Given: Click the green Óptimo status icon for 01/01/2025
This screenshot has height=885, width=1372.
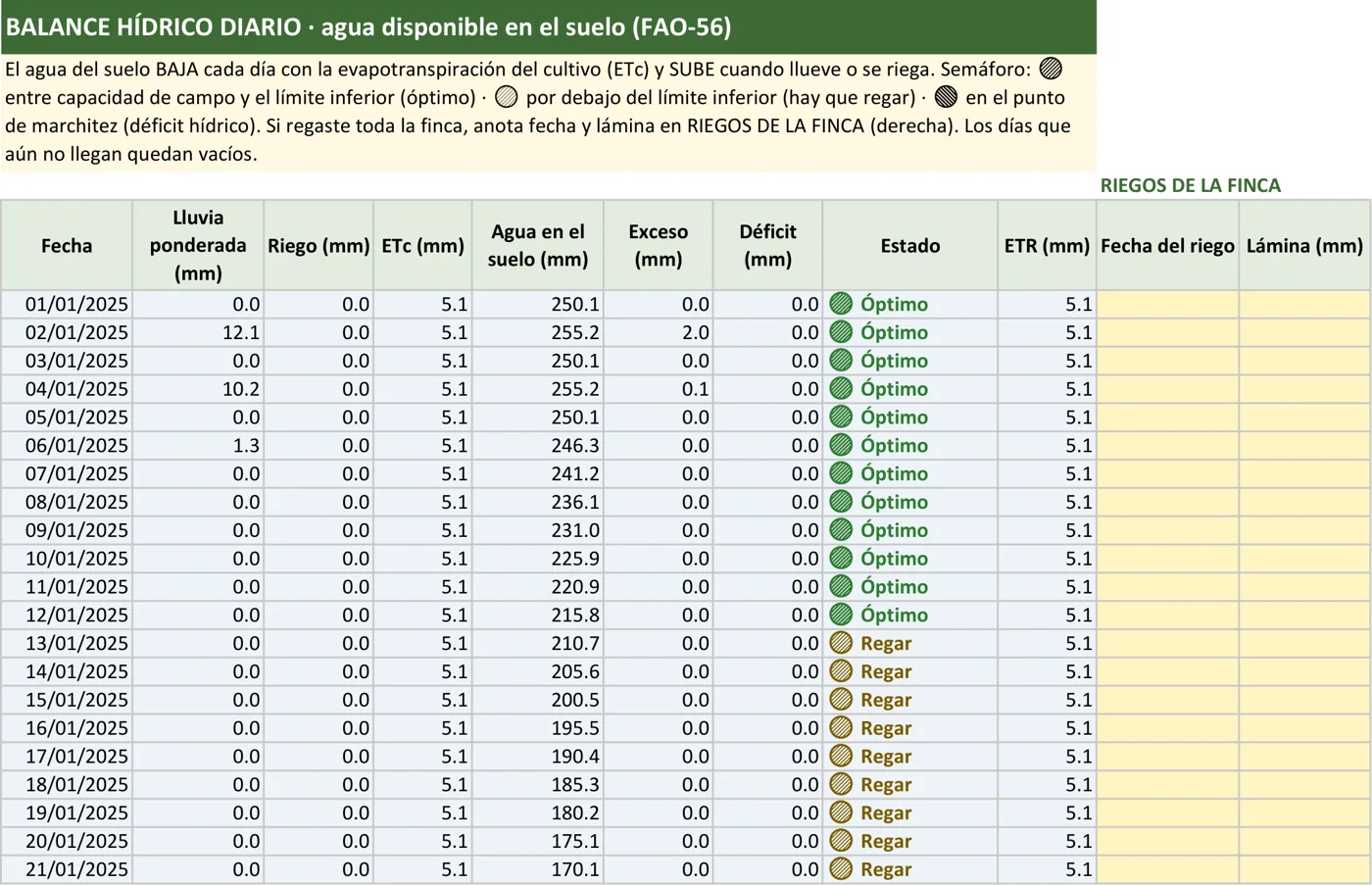Looking at the screenshot, I should 841,304.
